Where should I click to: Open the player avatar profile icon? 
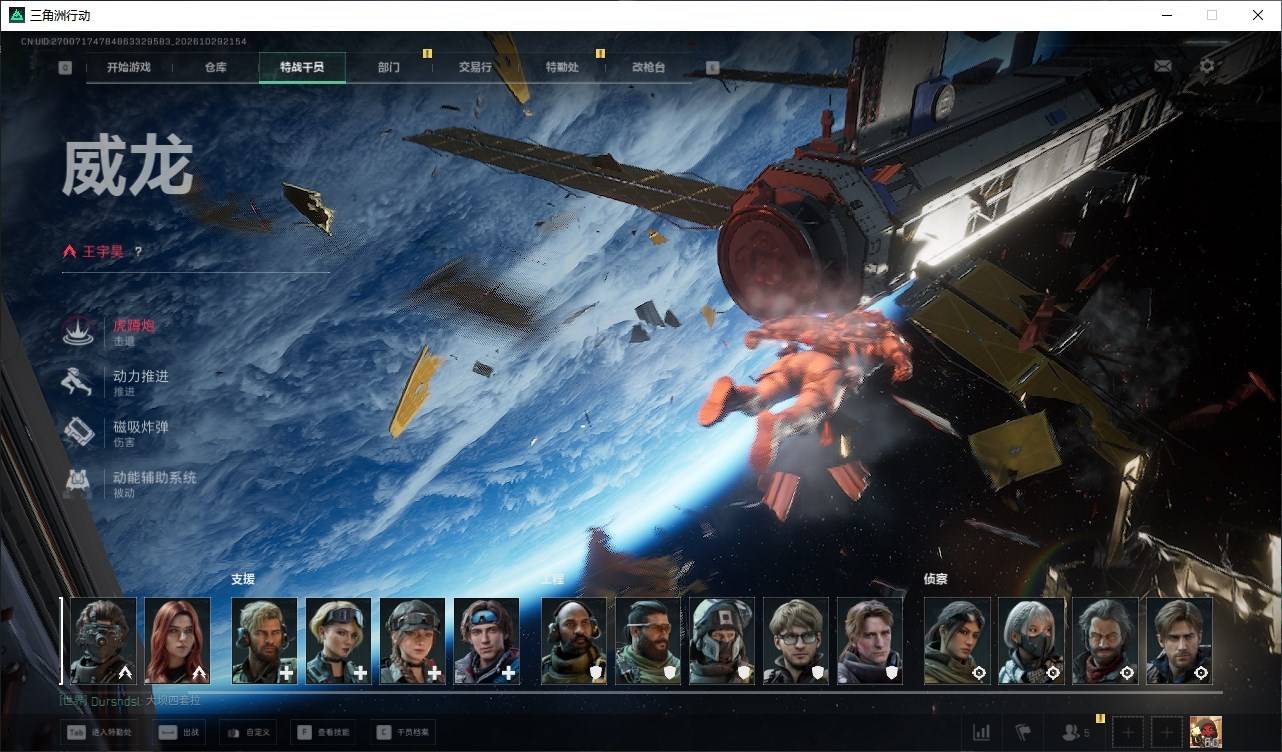click(1206, 732)
